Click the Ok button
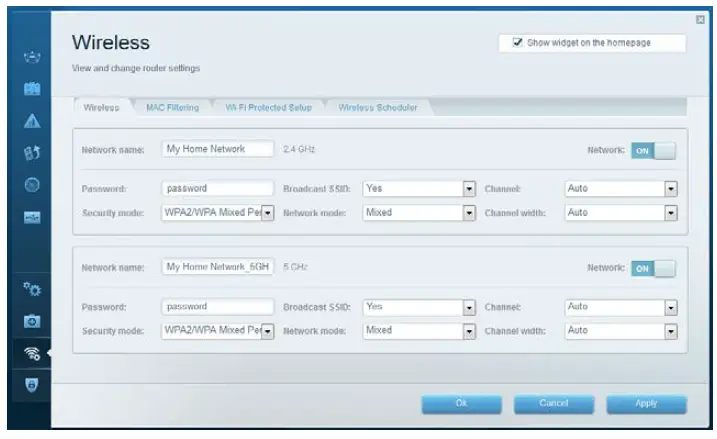 coord(461,404)
